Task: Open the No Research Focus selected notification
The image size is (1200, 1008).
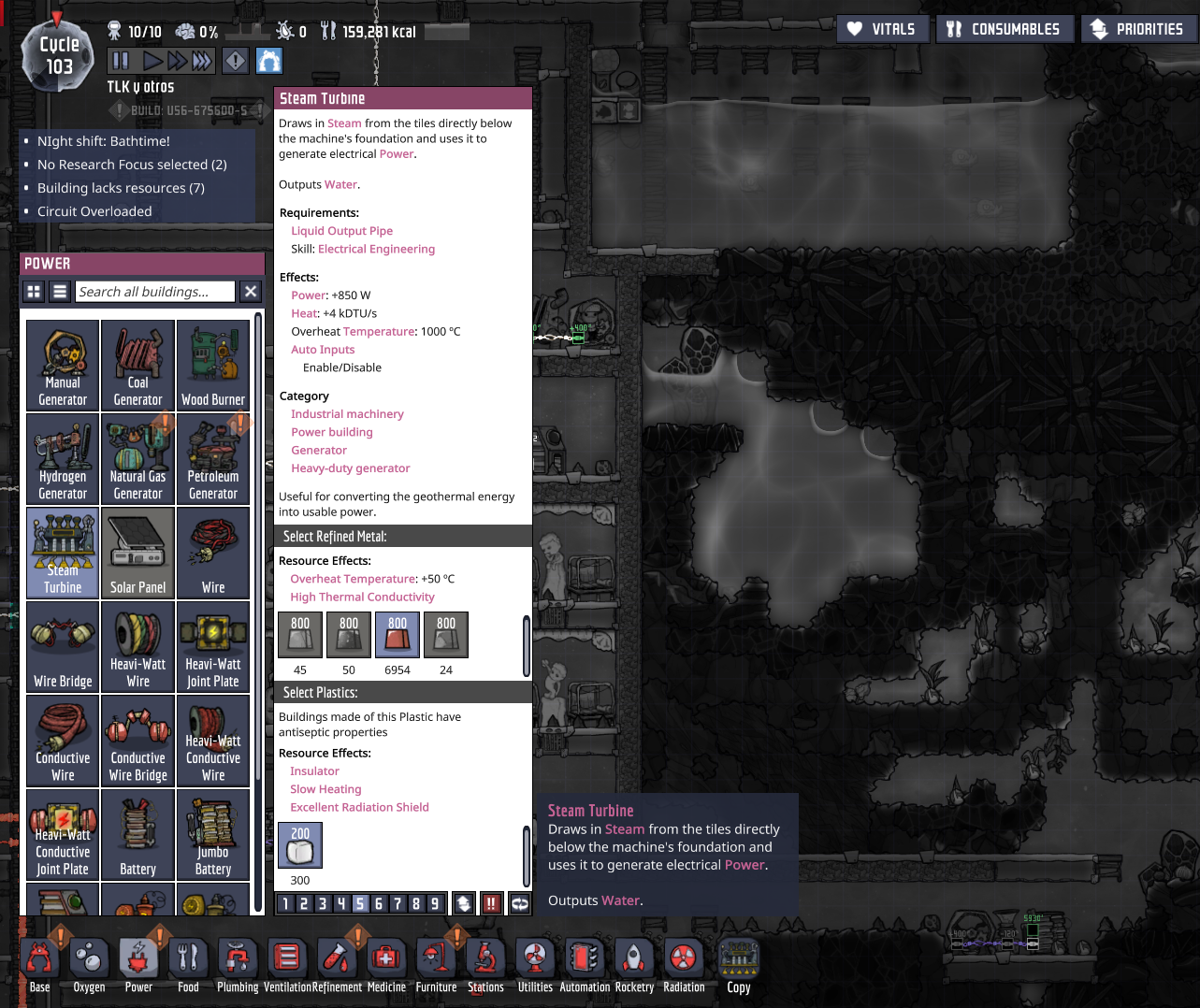Action: (132, 165)
